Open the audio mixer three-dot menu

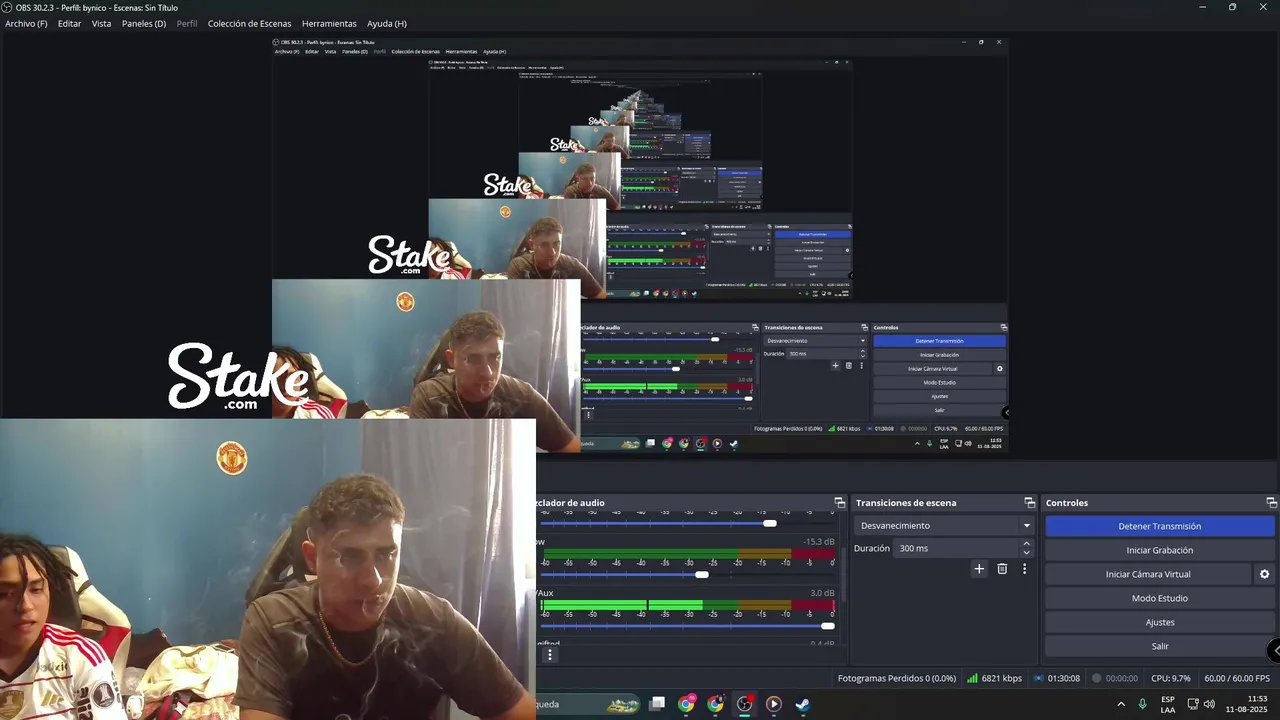[549, 655]
